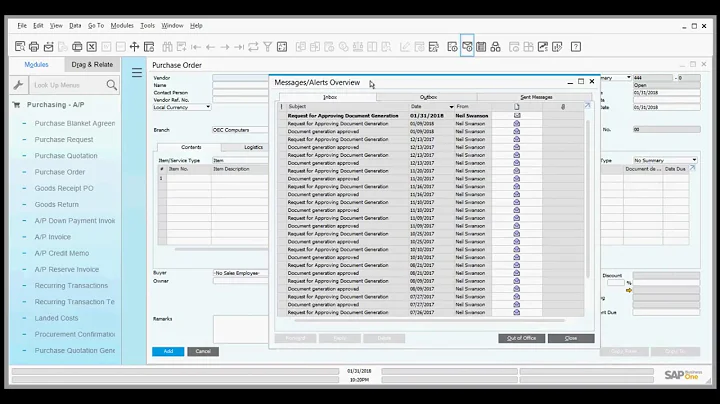Click the orange link arrow near Discount
720x404 pixels.
[x=629, y=290]
